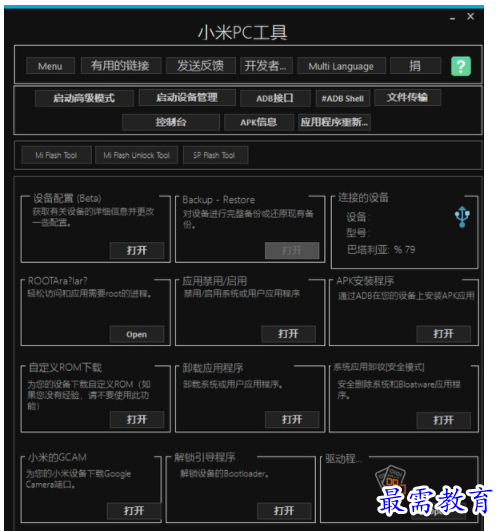Click the green question mark help icon
This screenshot has height=532, width=501.
pyautogui.click(x=461, y=66)
